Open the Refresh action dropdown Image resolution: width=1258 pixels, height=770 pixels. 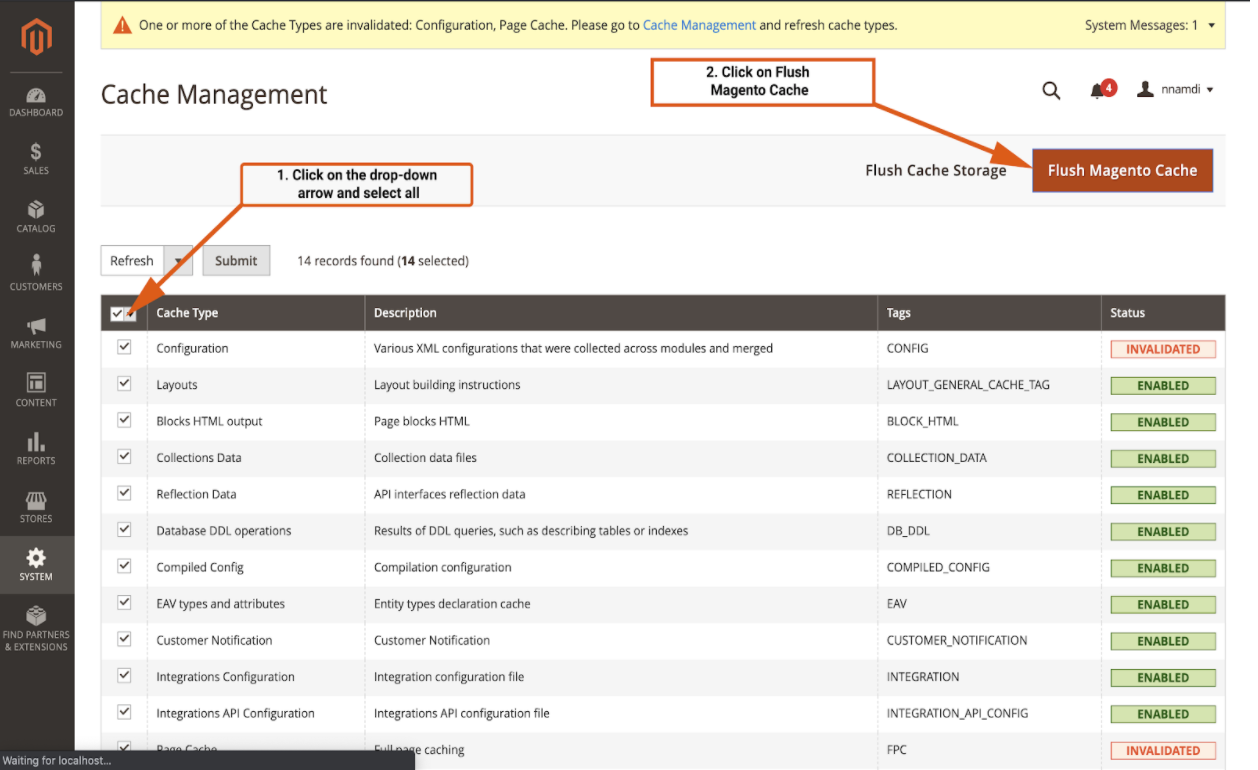[x=178, y=261]
